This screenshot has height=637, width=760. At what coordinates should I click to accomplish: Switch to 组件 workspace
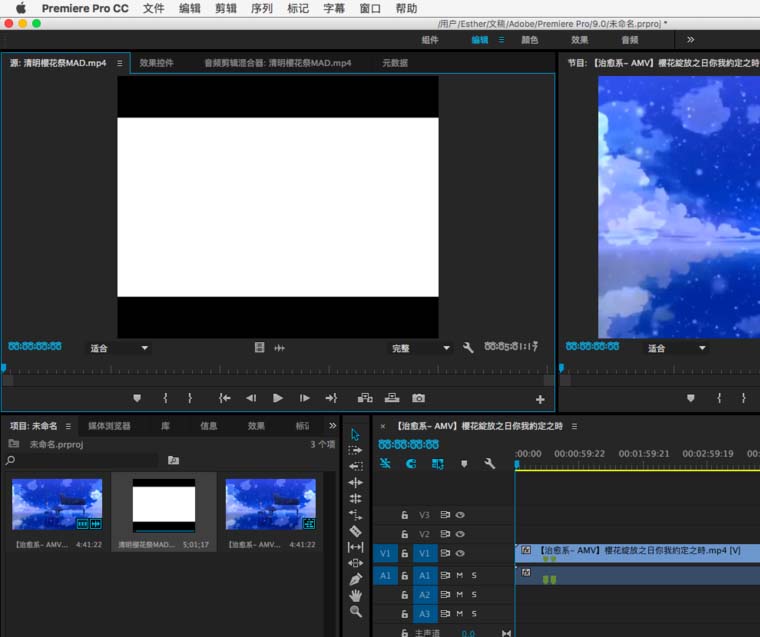tap(430, 40)
